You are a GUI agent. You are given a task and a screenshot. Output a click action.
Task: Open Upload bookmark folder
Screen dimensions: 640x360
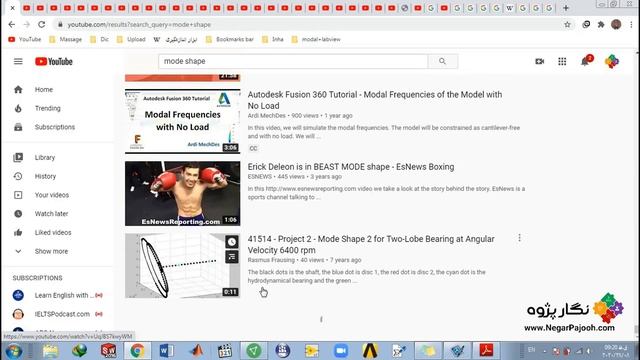coord(131,40)
